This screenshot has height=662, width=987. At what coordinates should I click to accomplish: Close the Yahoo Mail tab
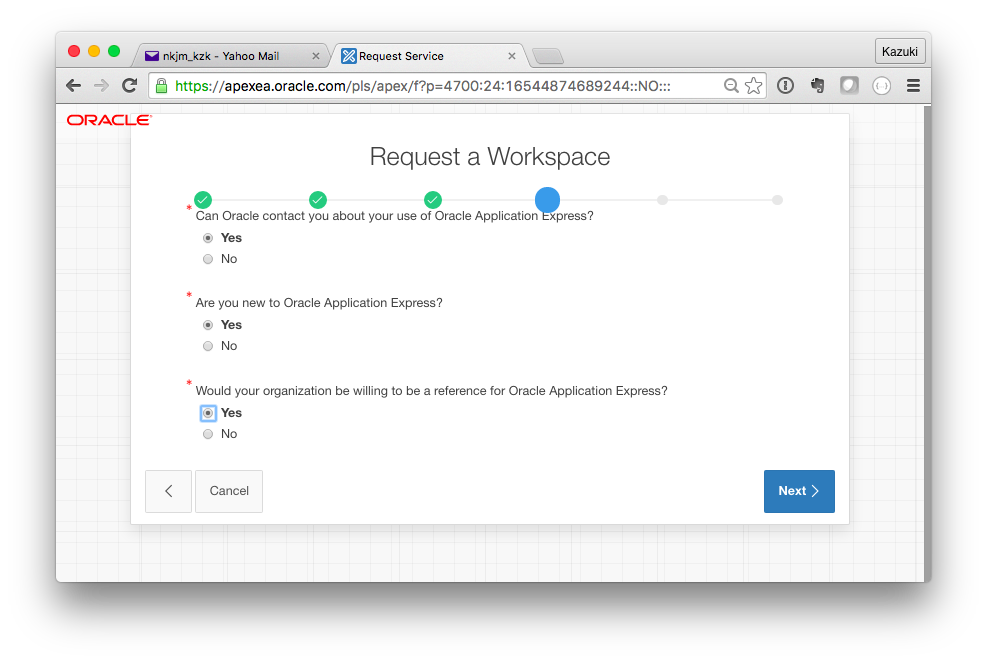(316, 56)
